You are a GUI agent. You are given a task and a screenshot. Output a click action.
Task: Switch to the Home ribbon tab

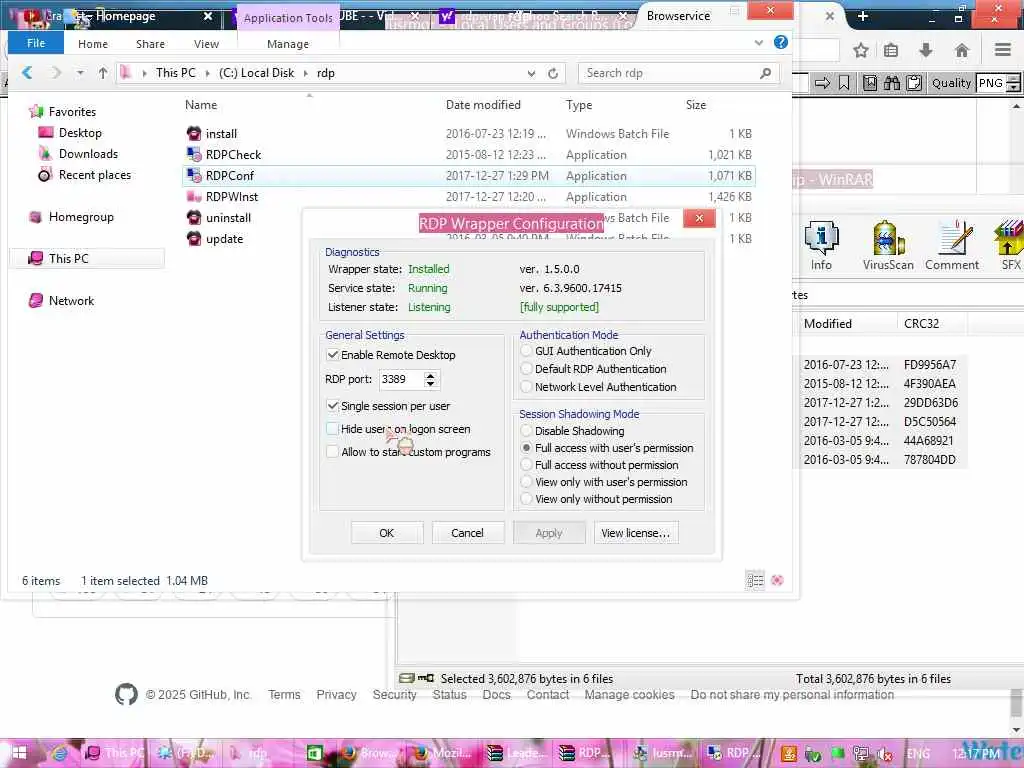(93, 44)
